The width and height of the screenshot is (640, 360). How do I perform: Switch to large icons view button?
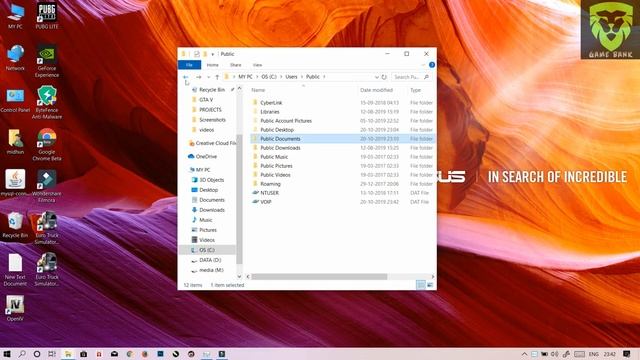pos(430,285)
